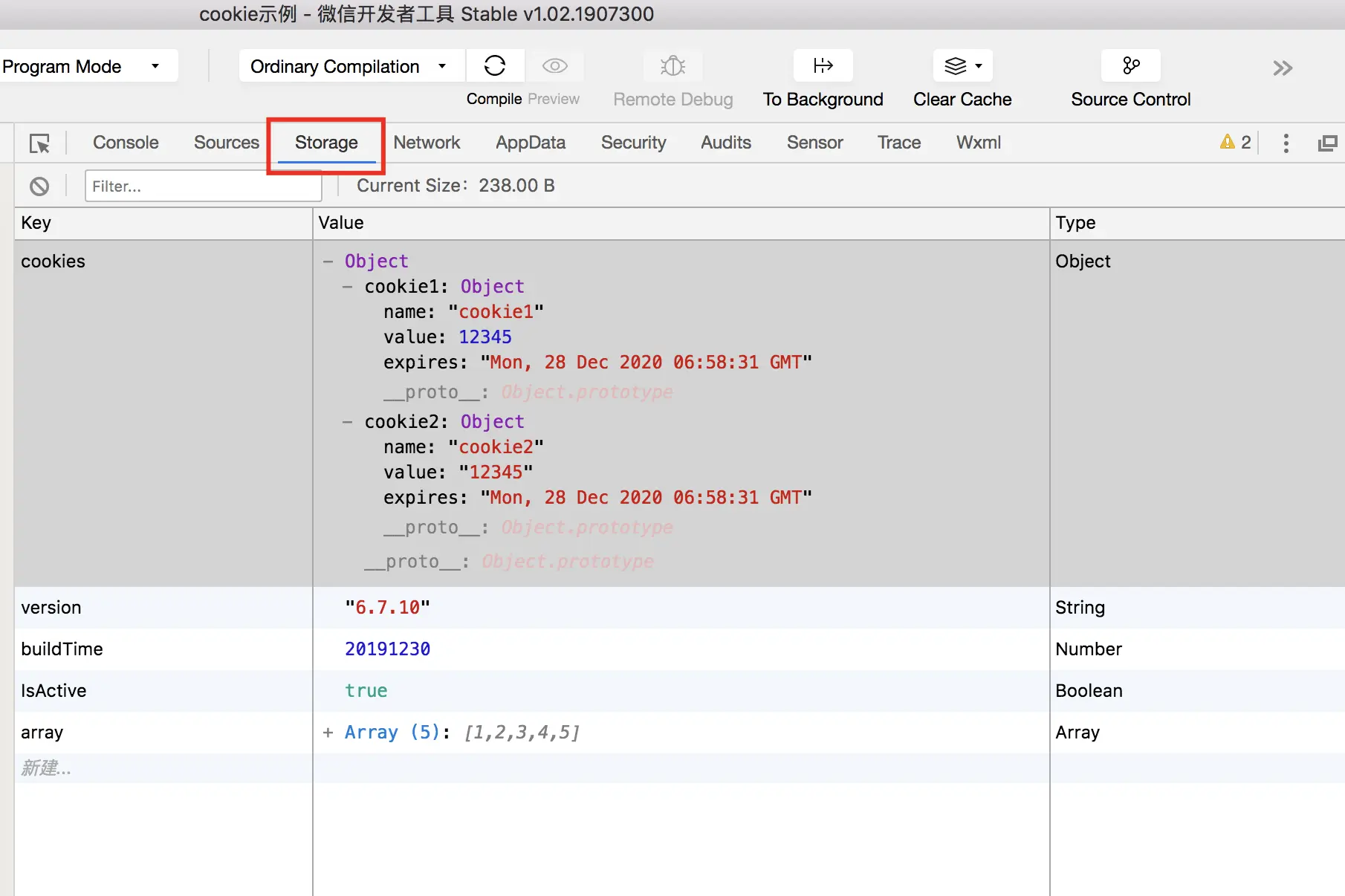Collapse the cookie1 object node
Screen dimensions: 1345x896
[x=347, y=287]
